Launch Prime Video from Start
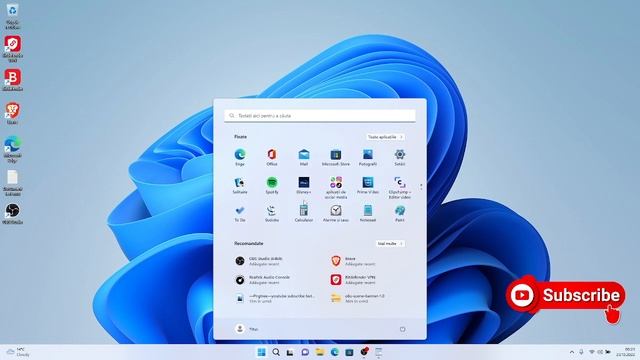This screenshot has width=640, height=360. [368, 185]
